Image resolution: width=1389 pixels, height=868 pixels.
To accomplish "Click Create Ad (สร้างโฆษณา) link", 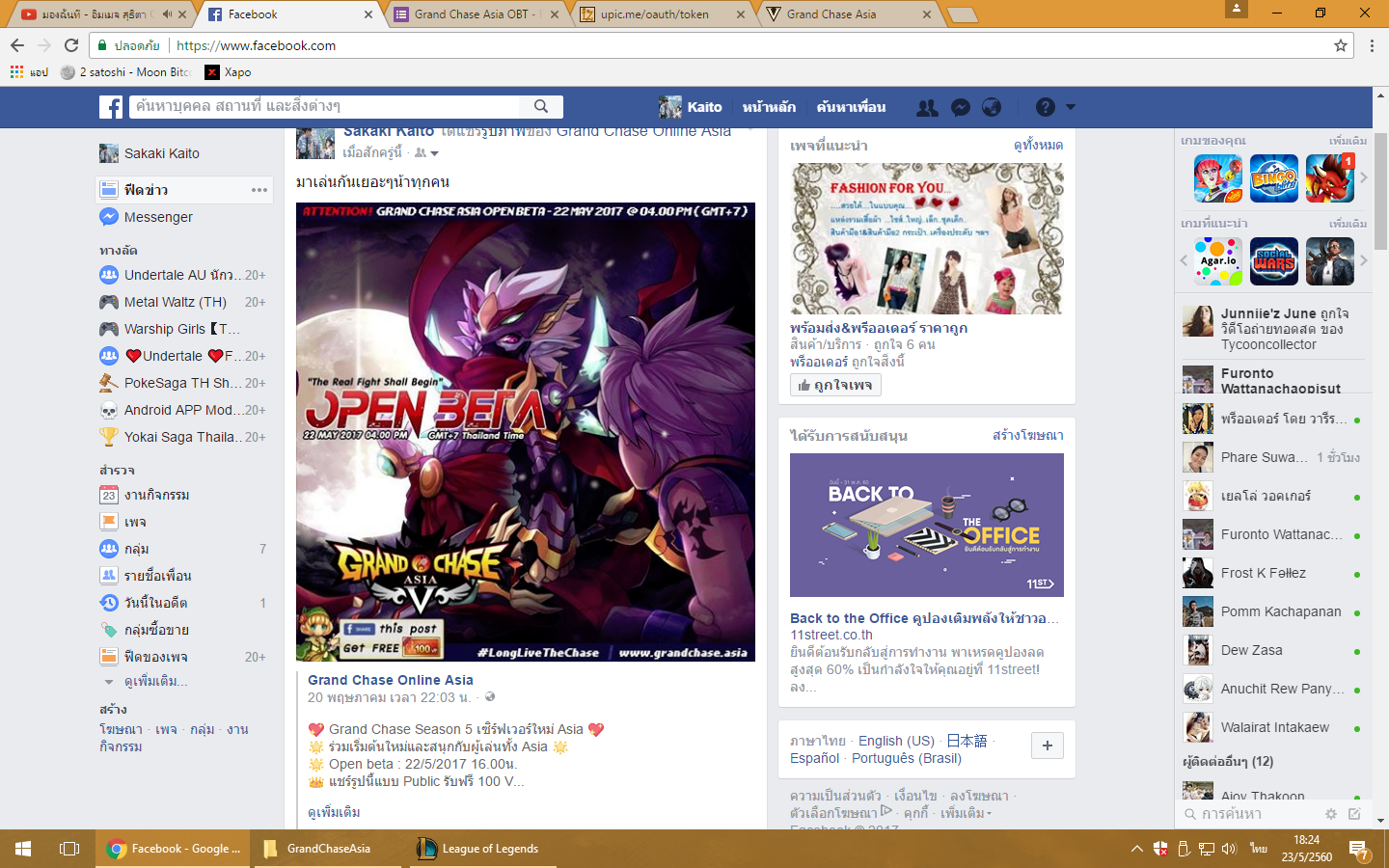I will click(x=1028, y=435).
